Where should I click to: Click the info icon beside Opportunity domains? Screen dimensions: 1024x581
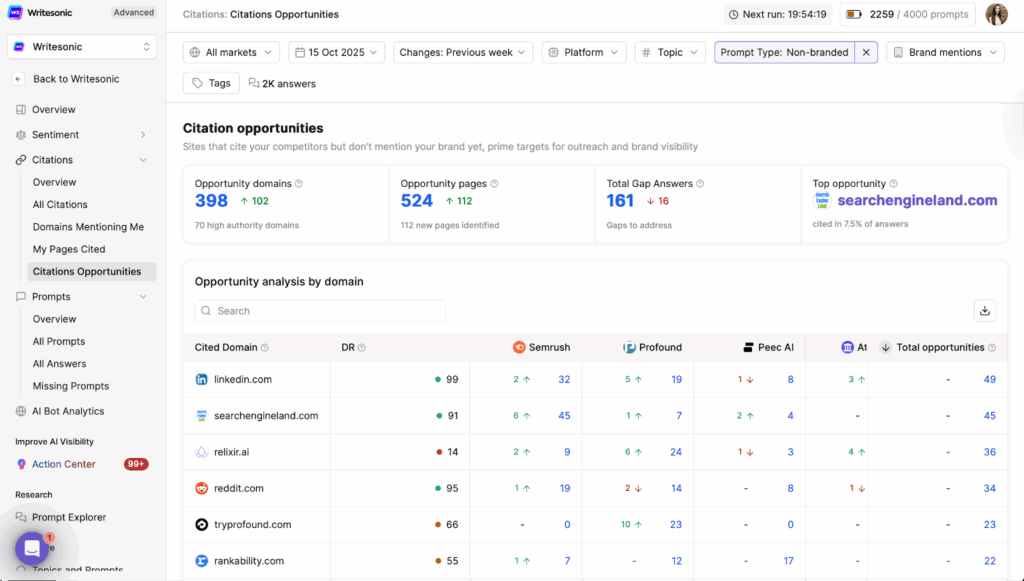tap(299, 184)
